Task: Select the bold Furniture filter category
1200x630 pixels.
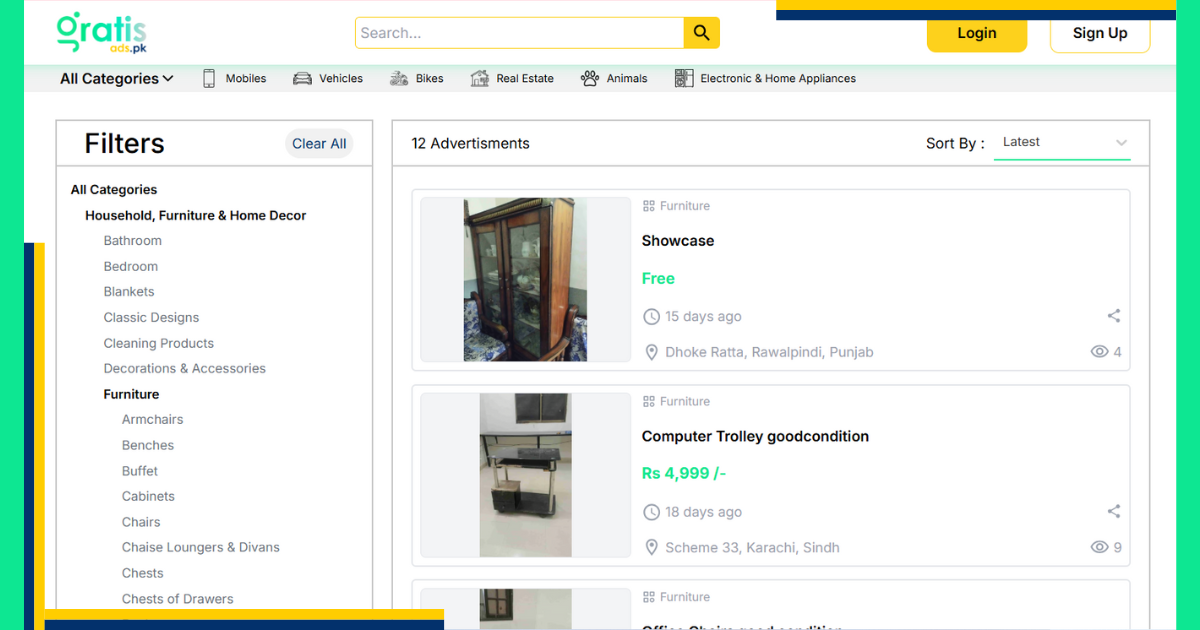Action: tap(131, 394)
